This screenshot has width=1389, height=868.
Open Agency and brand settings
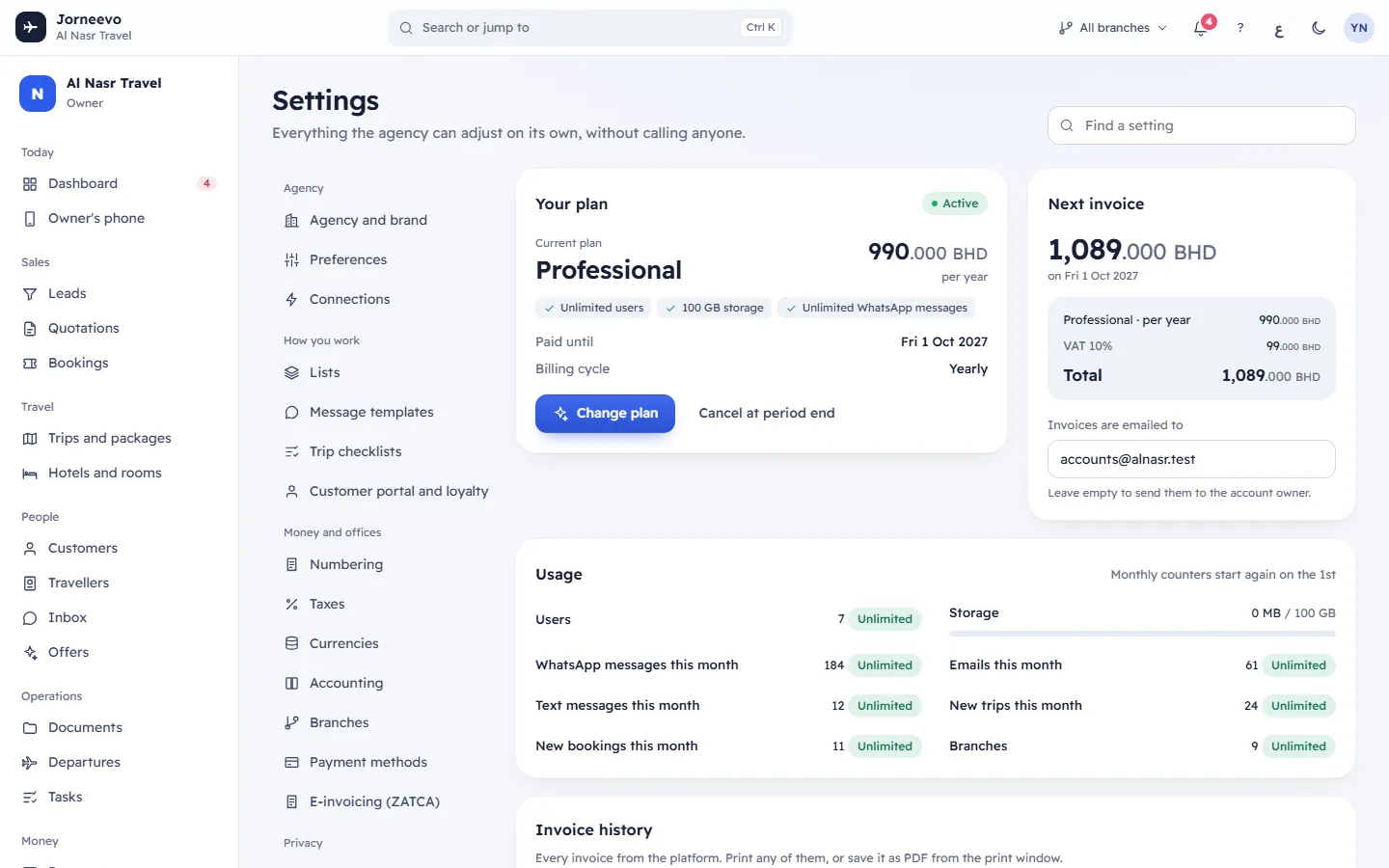[386, 220]
